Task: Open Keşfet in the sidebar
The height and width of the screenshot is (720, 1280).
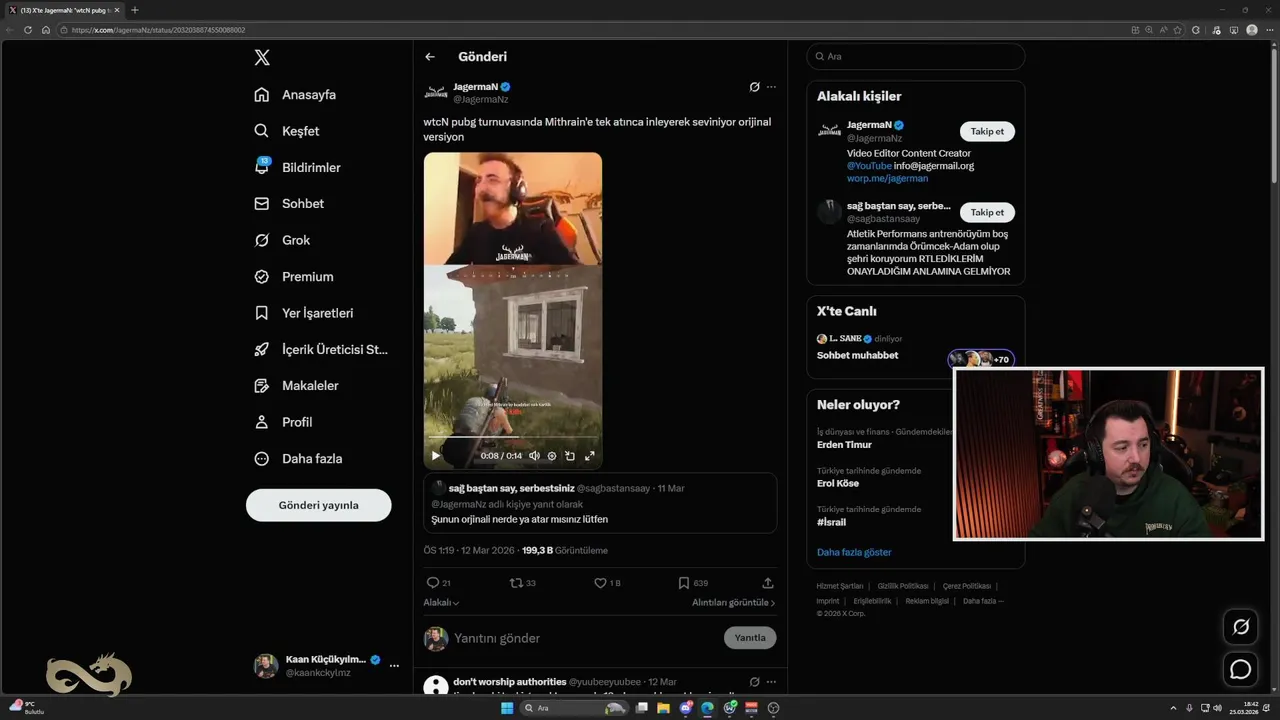Action: point(287,131)
